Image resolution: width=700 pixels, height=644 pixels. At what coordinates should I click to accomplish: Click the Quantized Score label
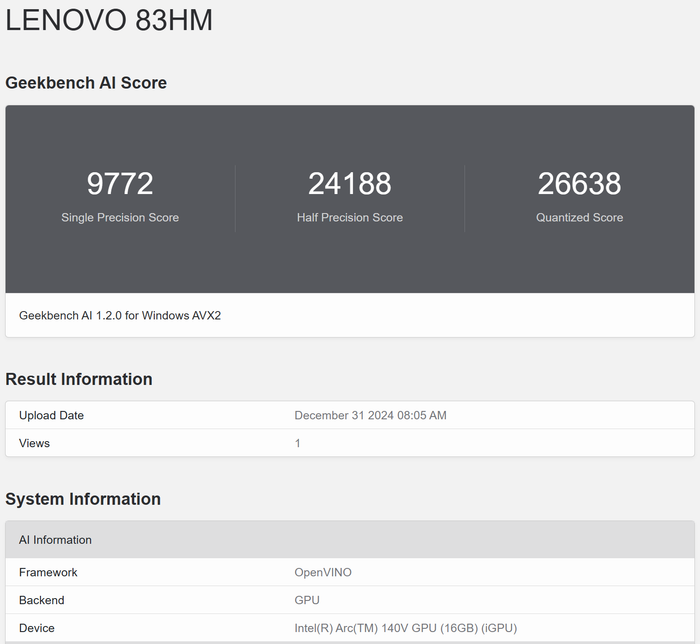[x=579, y=217]
